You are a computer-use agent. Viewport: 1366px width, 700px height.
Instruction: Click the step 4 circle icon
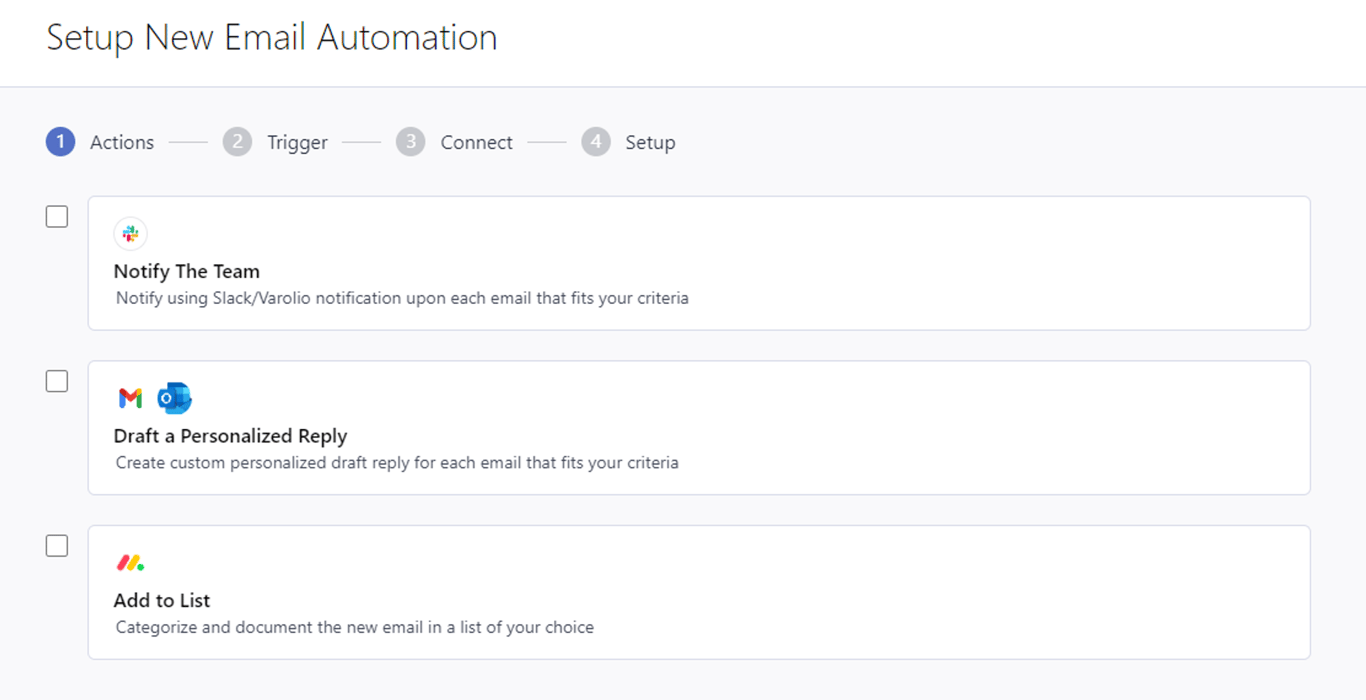click(595, 142)
